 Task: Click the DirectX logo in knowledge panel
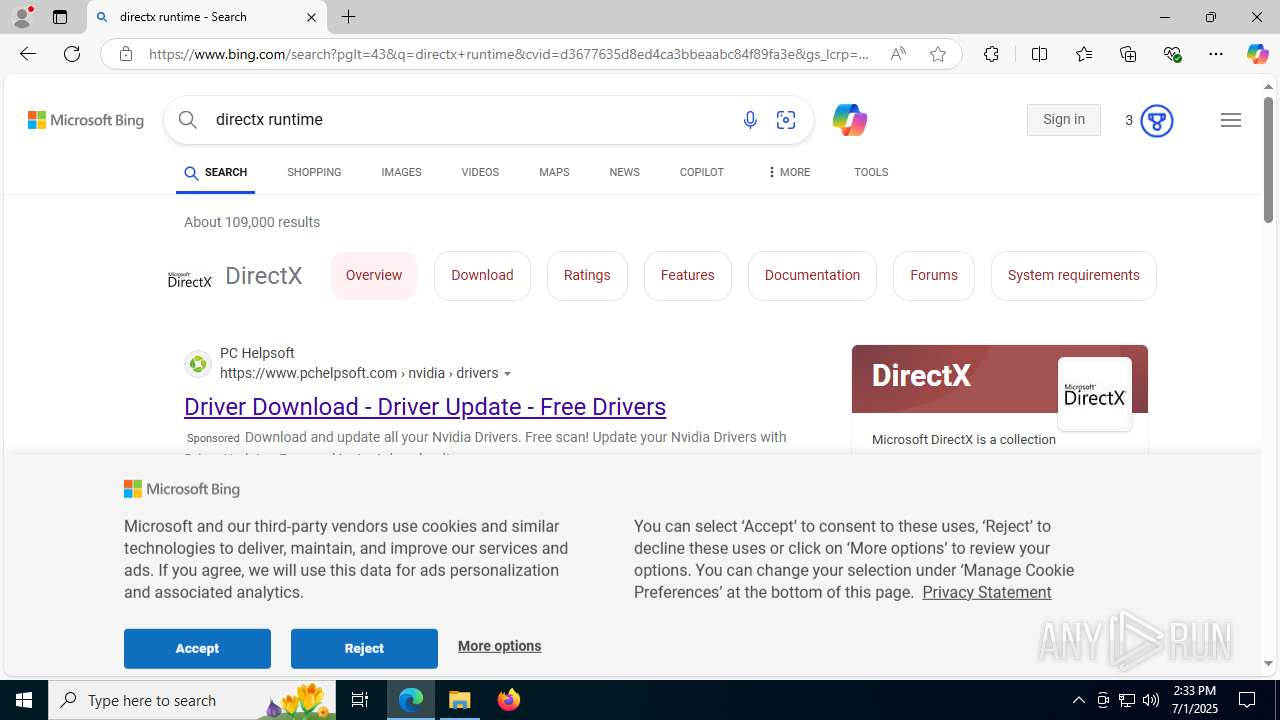(x=1095, y=394)
